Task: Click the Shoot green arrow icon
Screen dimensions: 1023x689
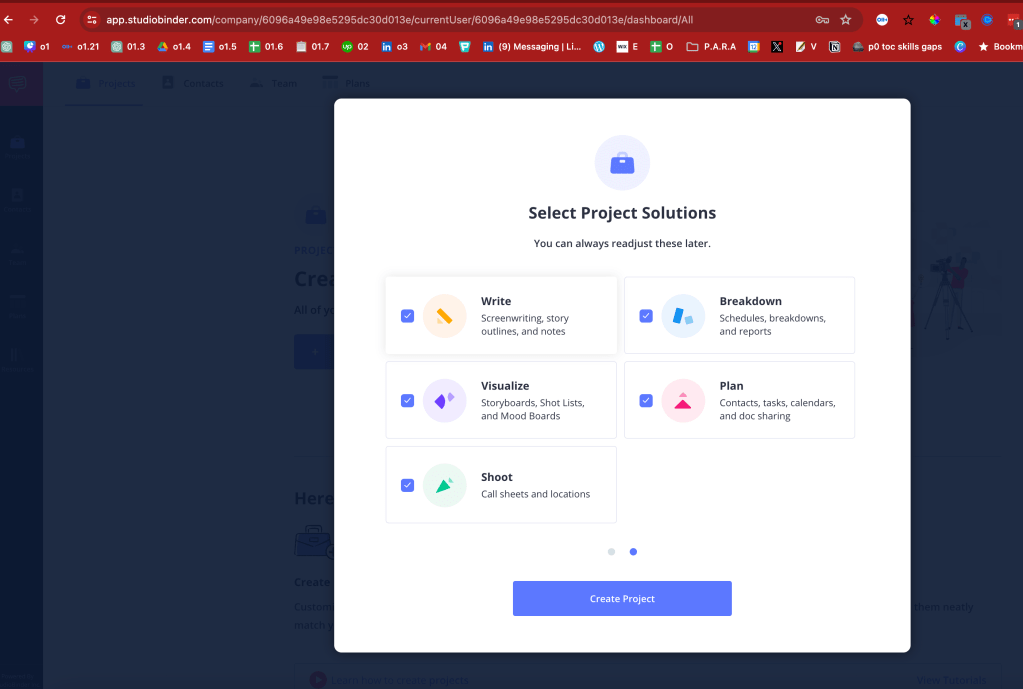Action: 444,485
